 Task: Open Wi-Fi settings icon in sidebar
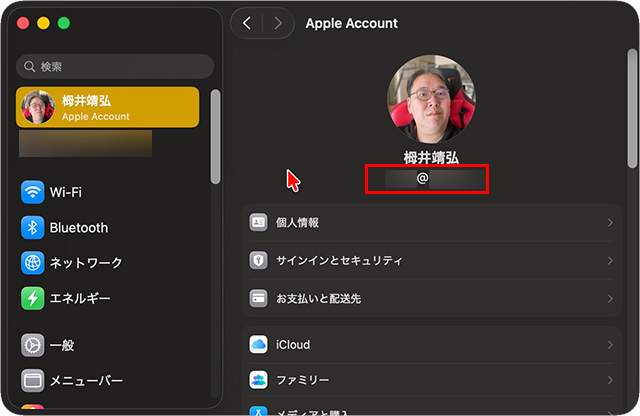33,192
